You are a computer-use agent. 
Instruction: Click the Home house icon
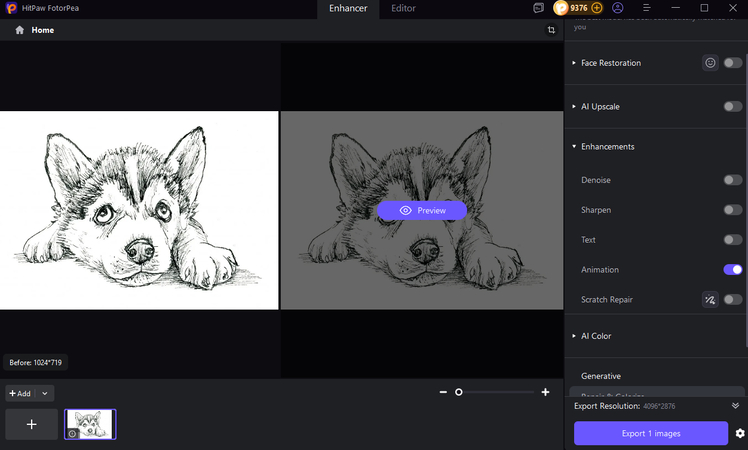(x=20, y=30)
